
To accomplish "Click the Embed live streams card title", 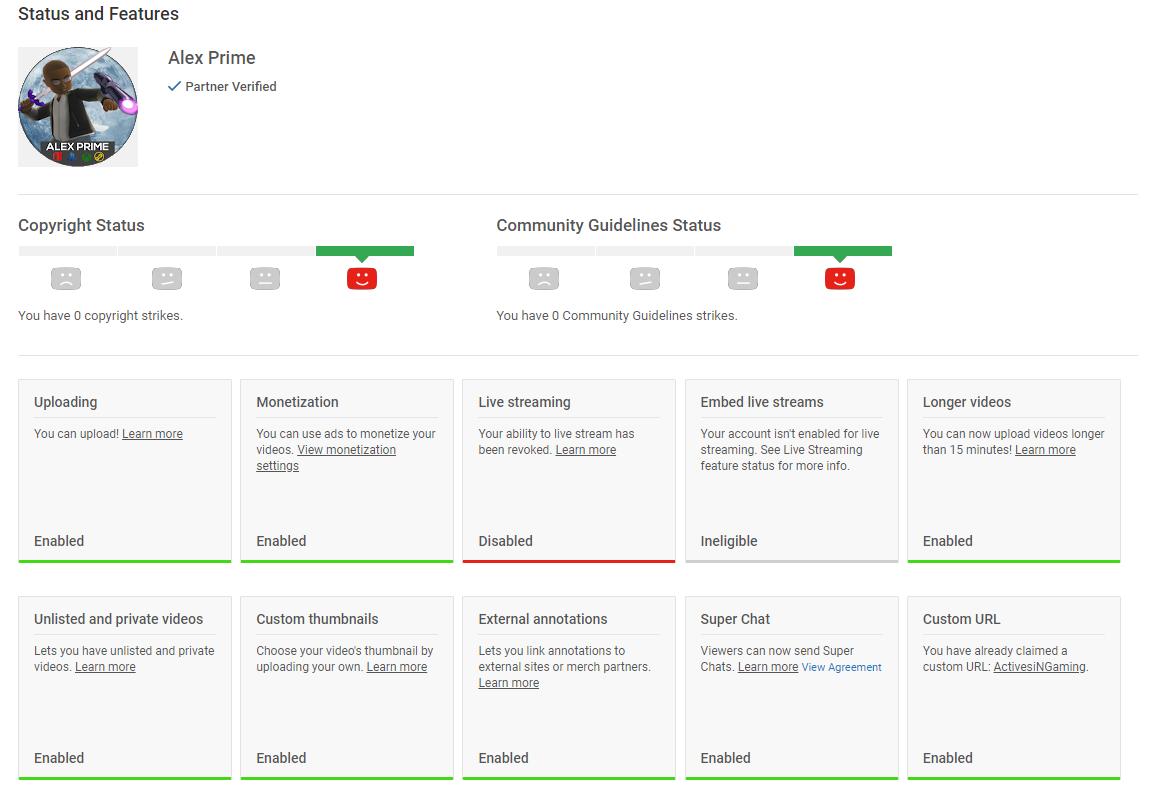I will coord(761,402).
